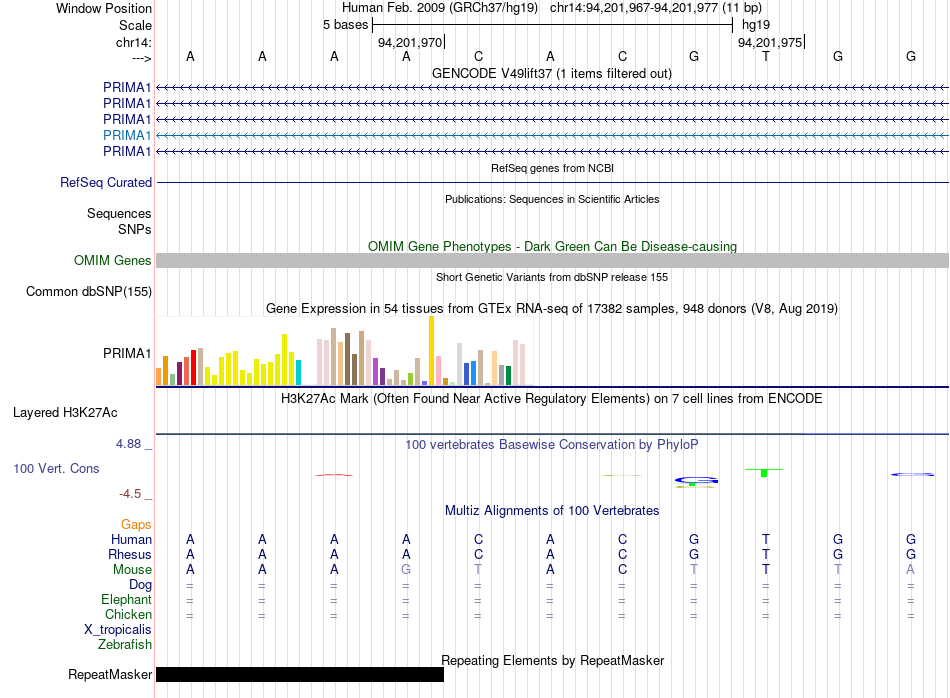The image size is (950, 698).
Task: Click the OMIM Gene Phenotypes track title
Action: [x=552, y=246]
